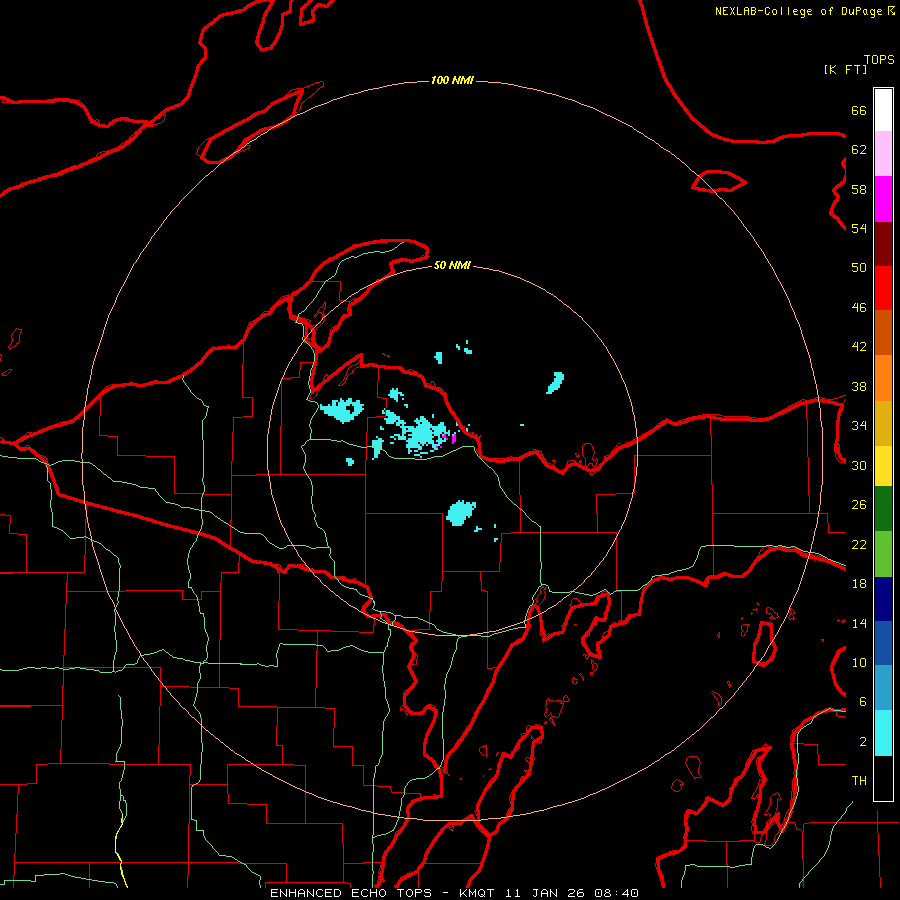Click the 10 value on the legend
This screenshot has width=900, height=900.
coord(859,662)
